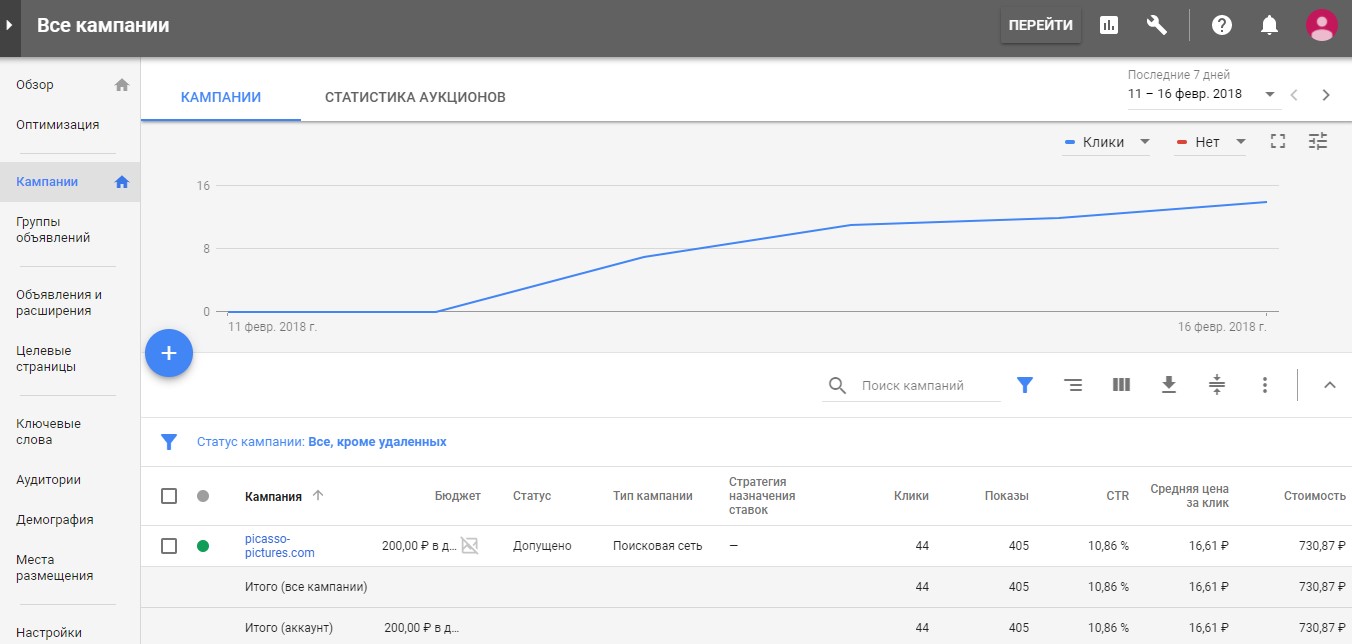Open Ключевые слова in the sidebar
1352x644 pixels.
click(49, 432)
